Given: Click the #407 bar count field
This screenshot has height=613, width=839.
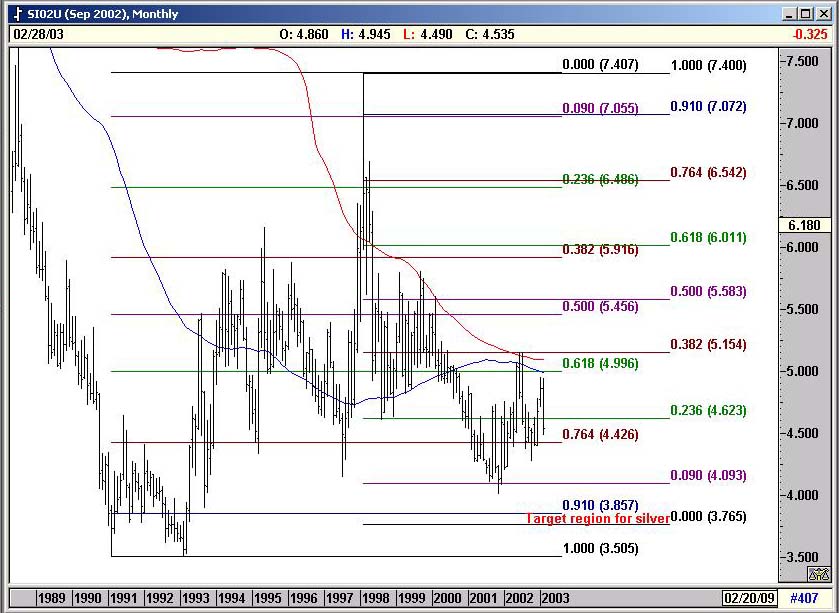Looking at the screenshot, I should [x=804, y=597].
